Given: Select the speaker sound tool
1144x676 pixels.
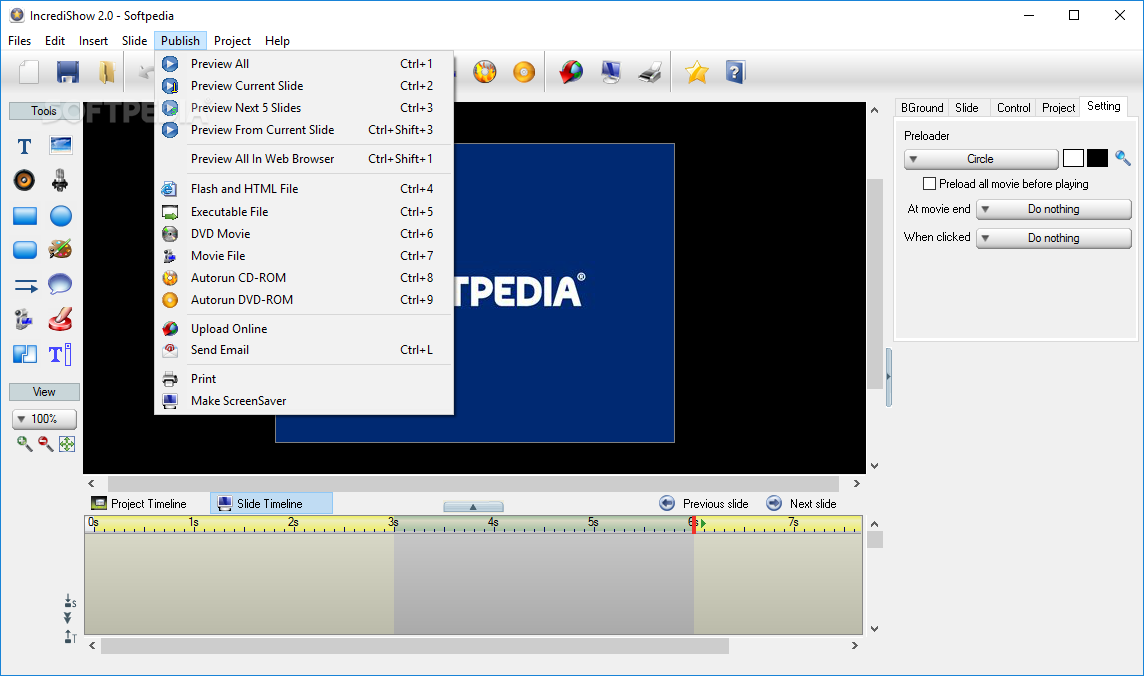Looking at the screenshot, I should (x=24, y=180).
